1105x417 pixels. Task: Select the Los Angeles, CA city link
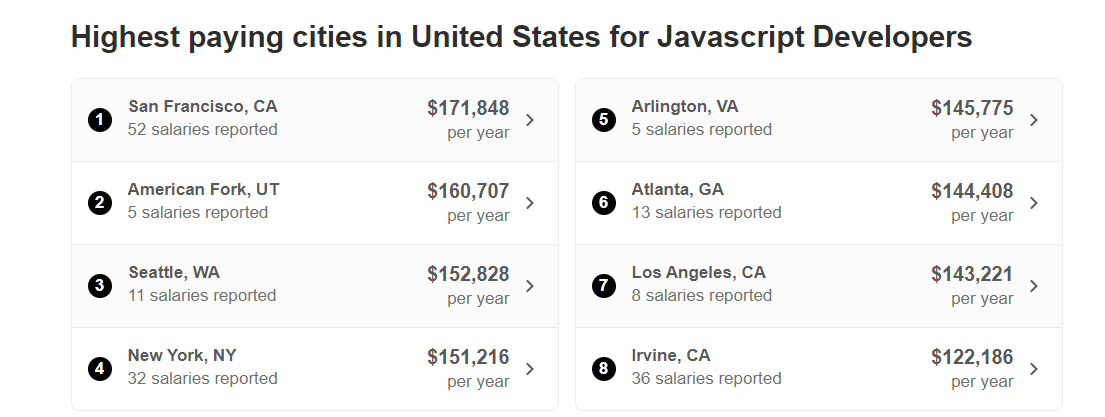pos(698,272)
